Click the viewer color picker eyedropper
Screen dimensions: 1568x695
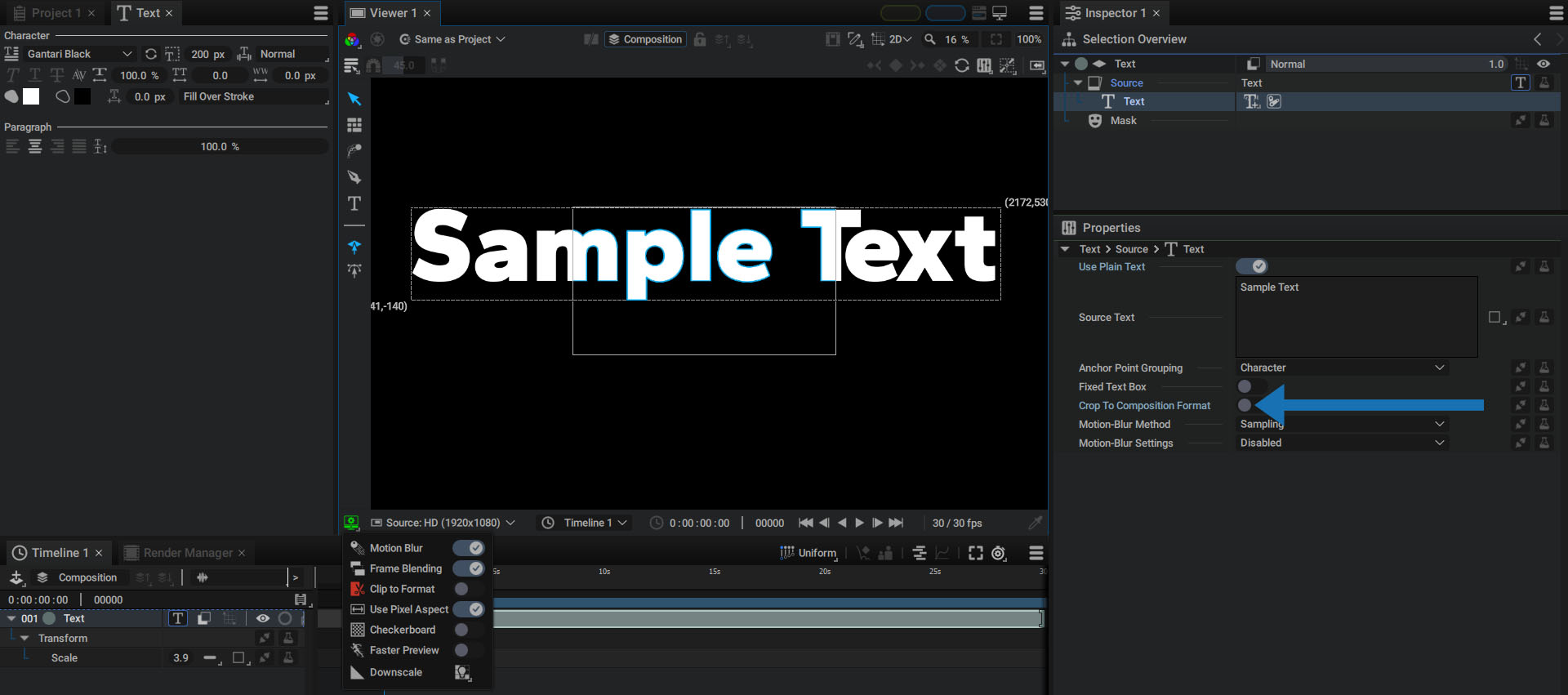pyautogui.click(x=1036, y=523)
